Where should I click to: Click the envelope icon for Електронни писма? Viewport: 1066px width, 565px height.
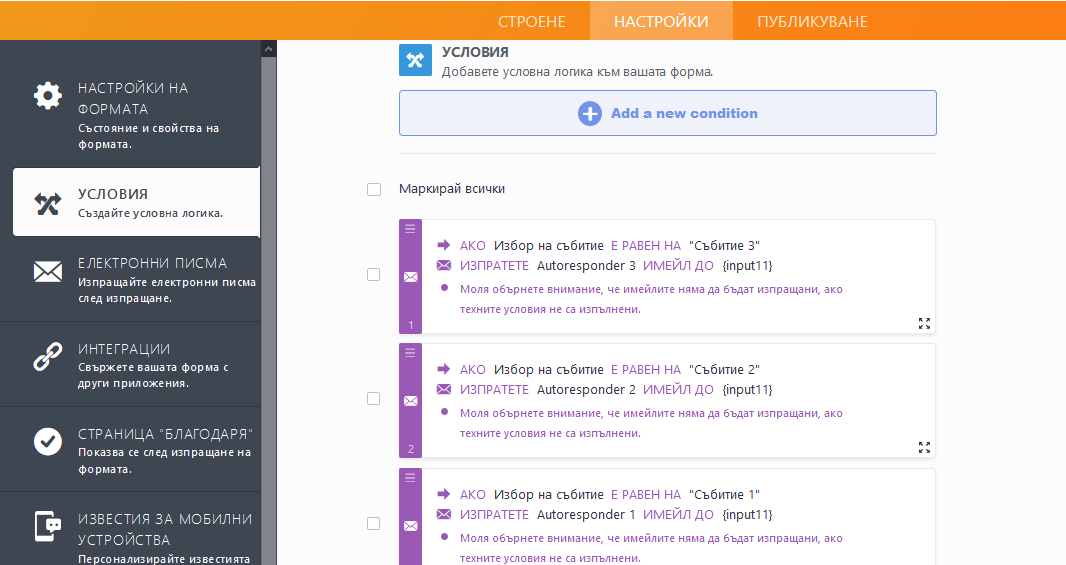pos(47,272)
